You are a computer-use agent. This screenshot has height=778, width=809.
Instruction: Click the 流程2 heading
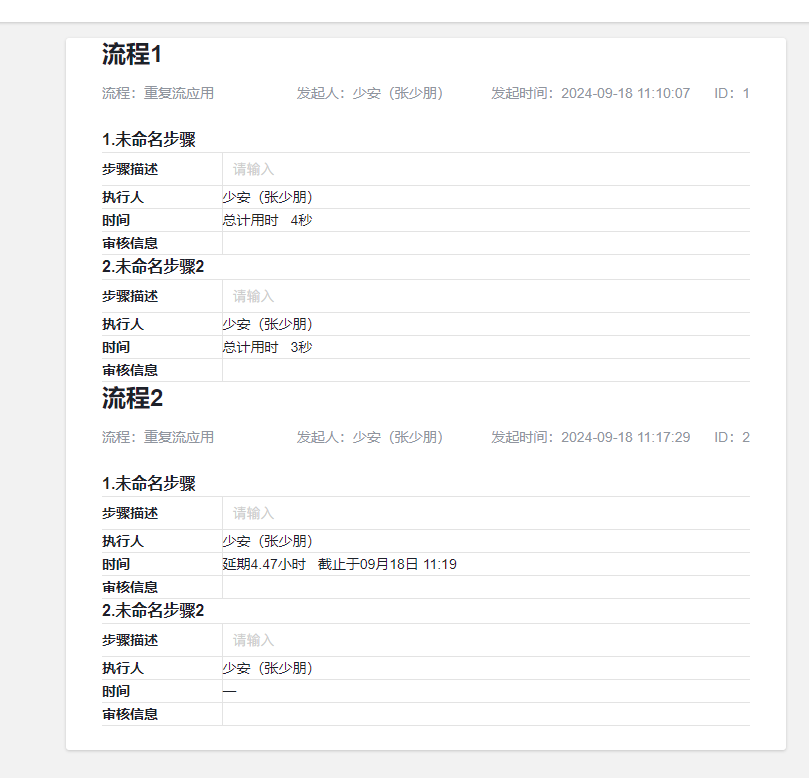[132, 398]
